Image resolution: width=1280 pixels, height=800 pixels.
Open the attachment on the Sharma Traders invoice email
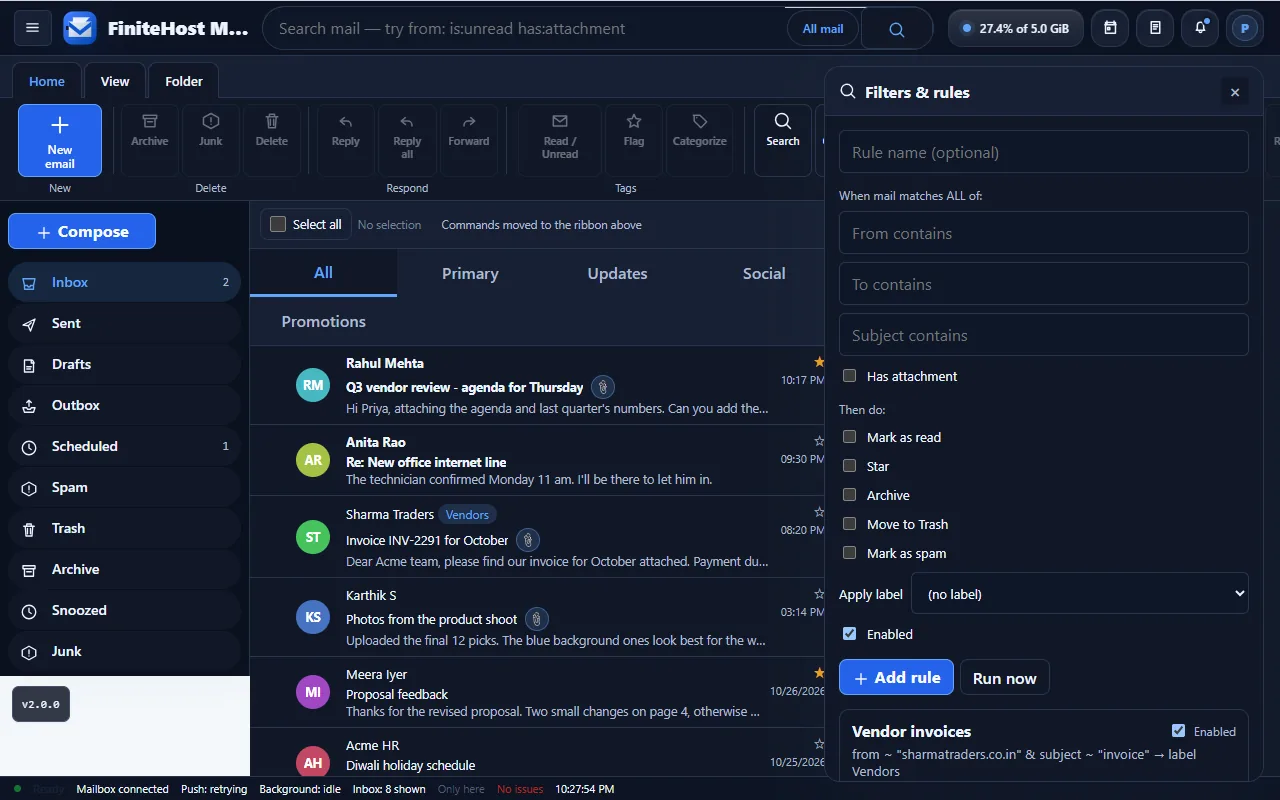528,540
